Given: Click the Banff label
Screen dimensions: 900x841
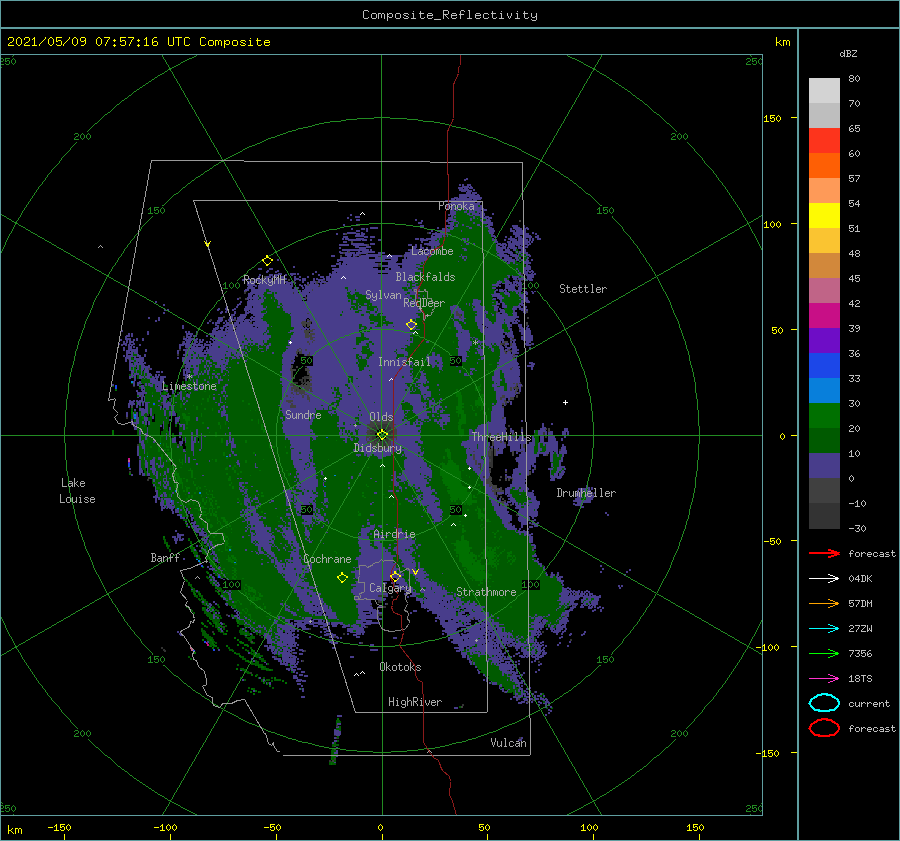Looking at the screenshot, I should [165, 558].
